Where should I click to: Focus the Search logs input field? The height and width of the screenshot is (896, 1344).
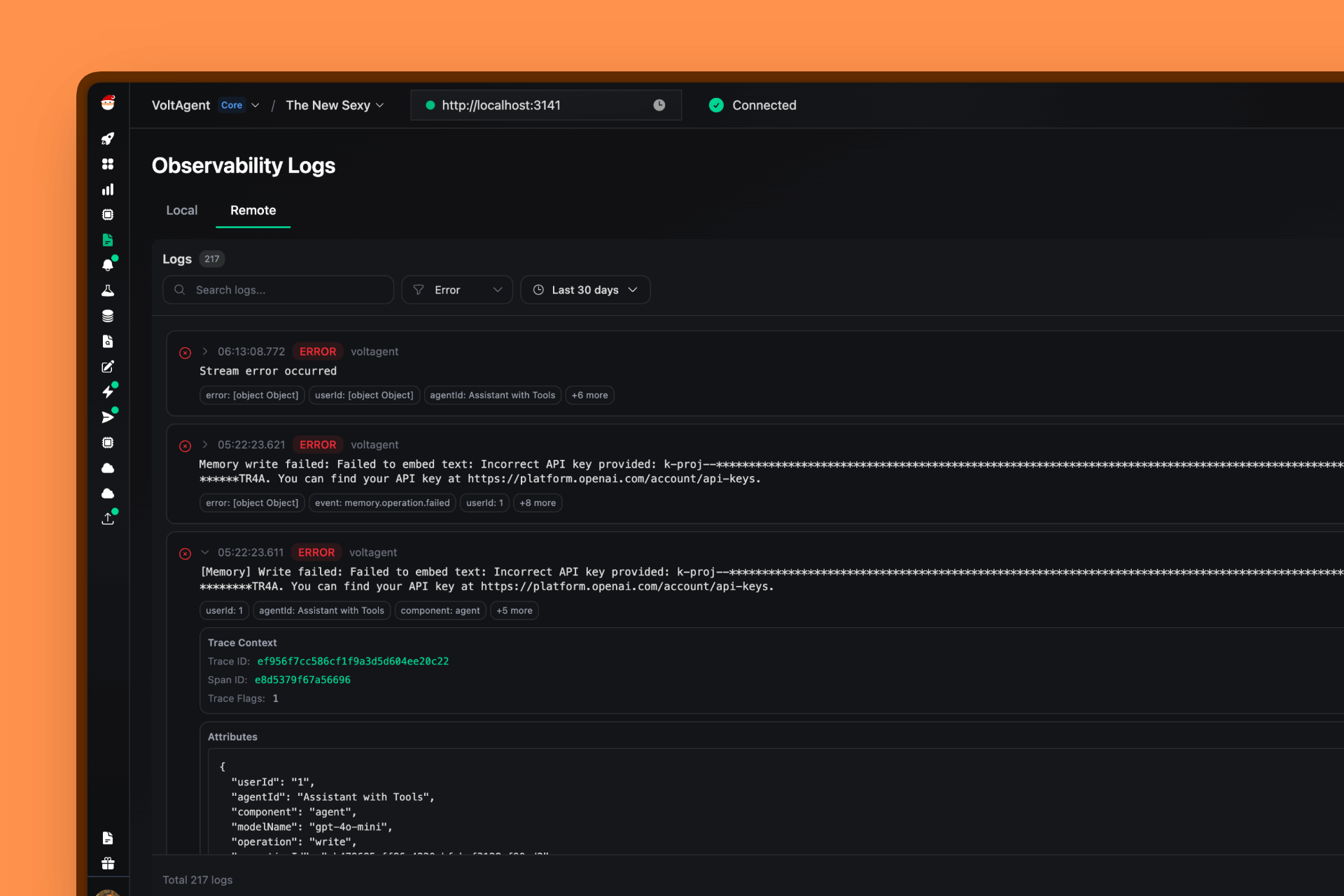pyautogui.click(x=278, y=290)
